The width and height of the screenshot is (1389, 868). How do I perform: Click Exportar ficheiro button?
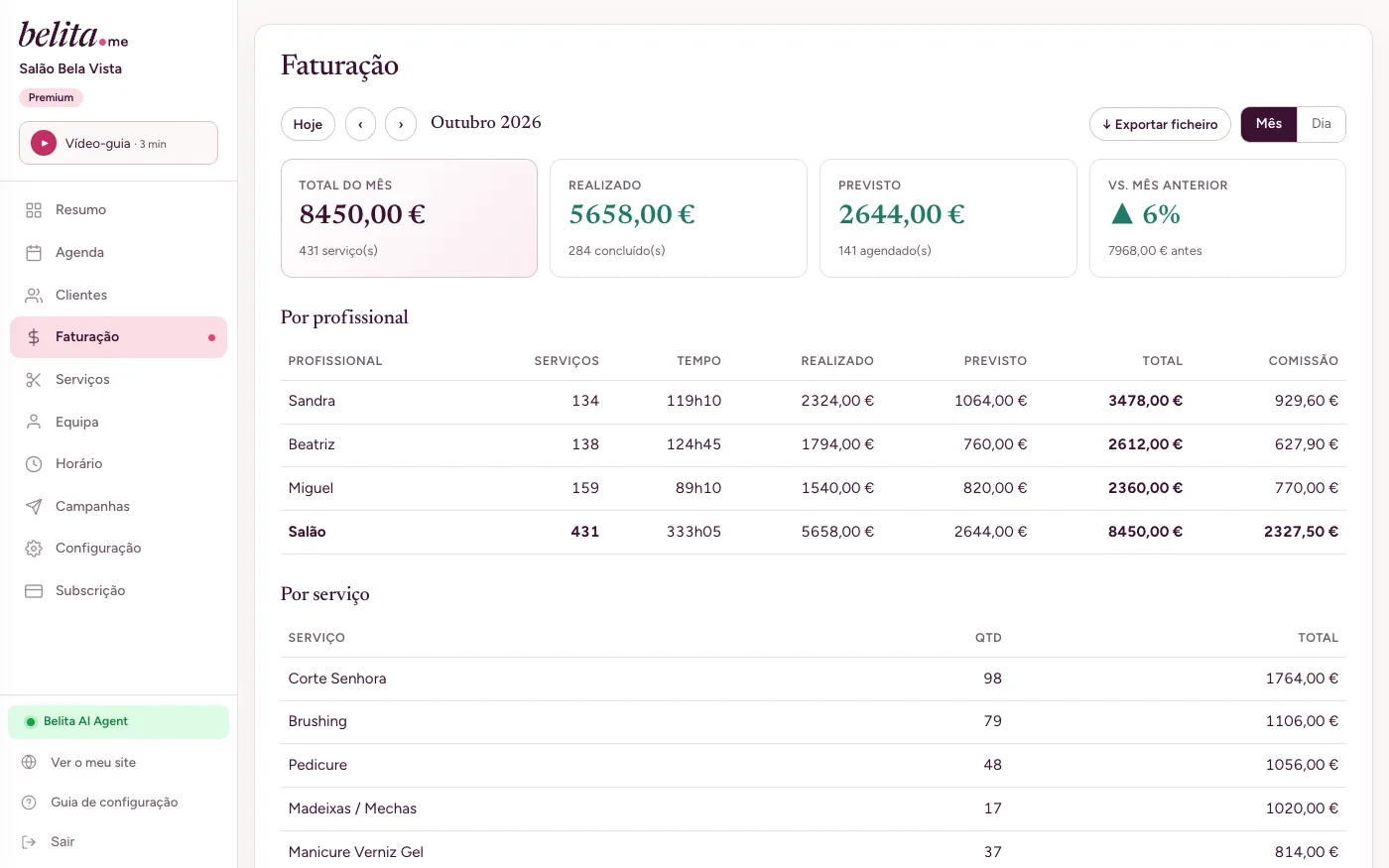[x=1160, y=124]
